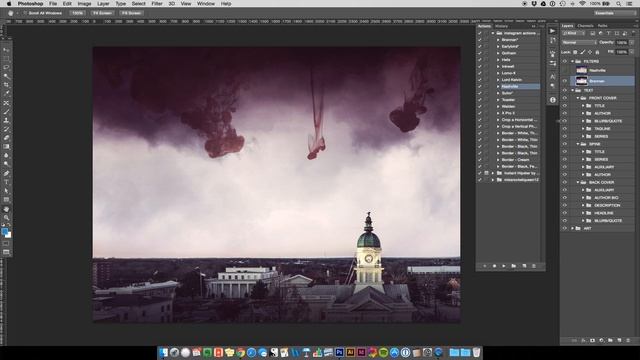Show the Nashville layer
The height and width of the screenshot is (360, 640).
(x=564, y=70)
